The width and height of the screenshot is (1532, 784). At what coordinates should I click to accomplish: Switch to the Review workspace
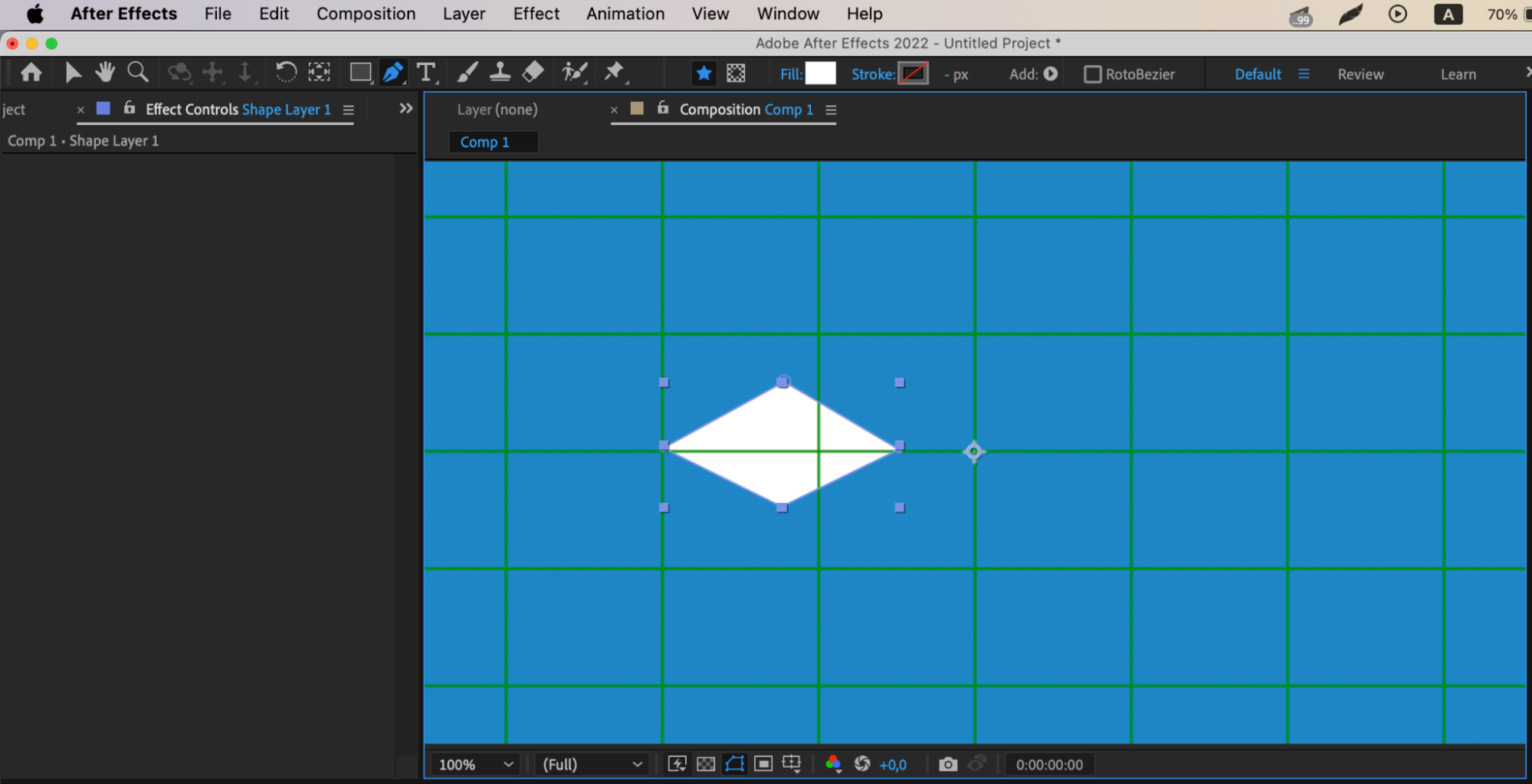pyautogui.click(x=1360, y=74)
